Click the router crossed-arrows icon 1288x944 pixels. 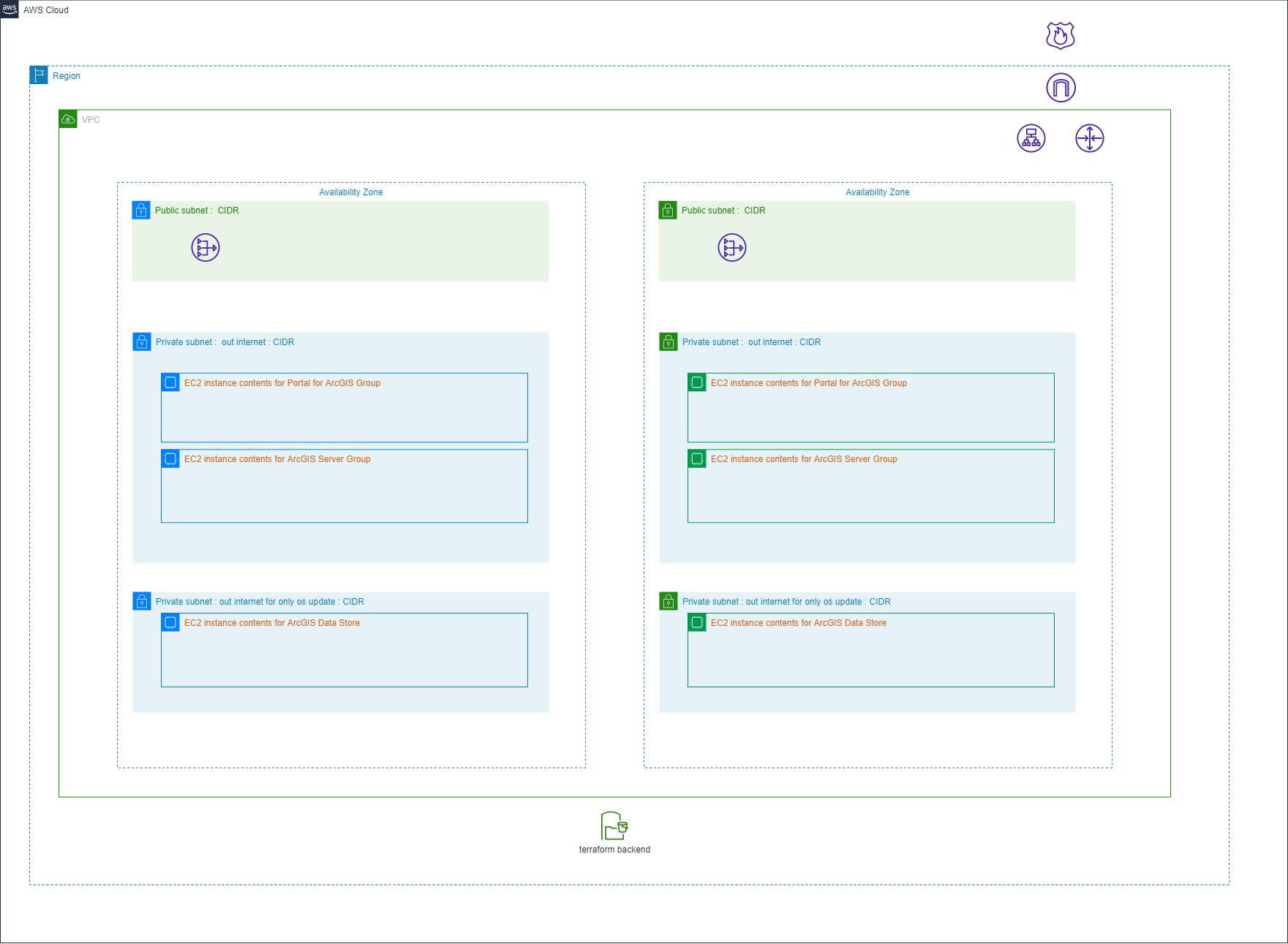(x=1090, y=138)
